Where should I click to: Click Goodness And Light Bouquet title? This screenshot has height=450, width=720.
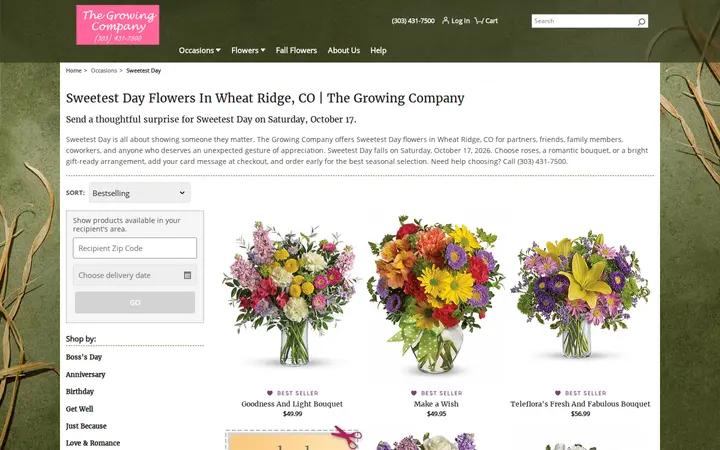coord(292,404)
